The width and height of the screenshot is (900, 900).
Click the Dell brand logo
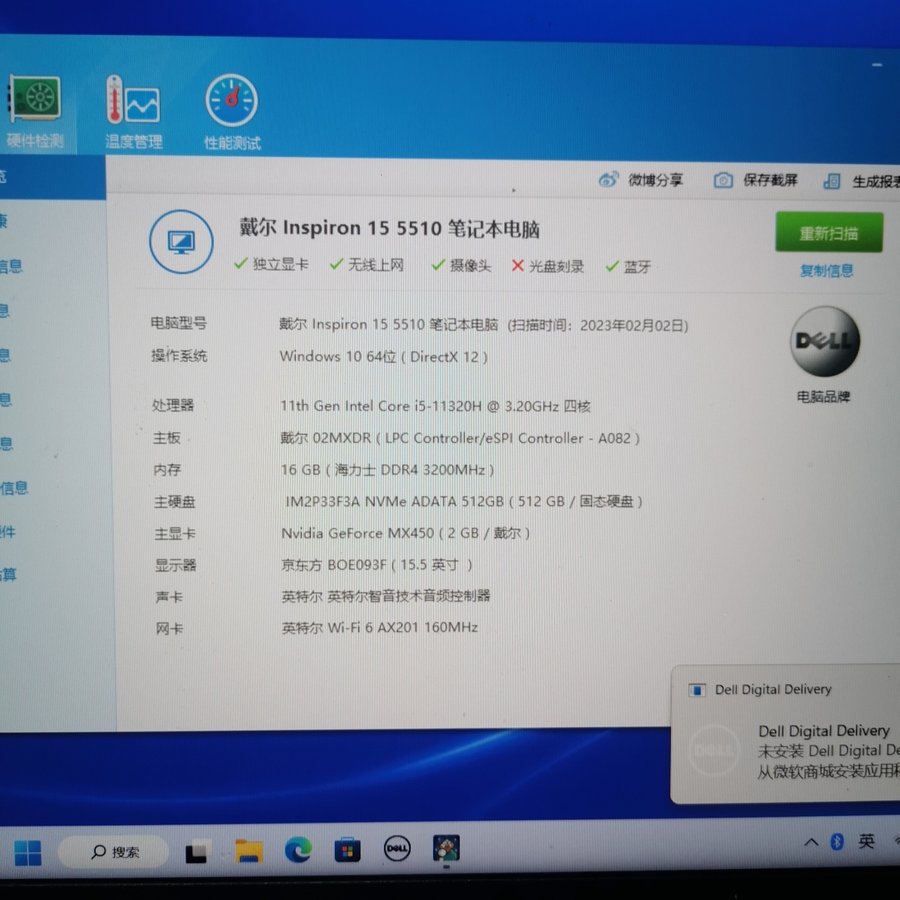(825, 342)
